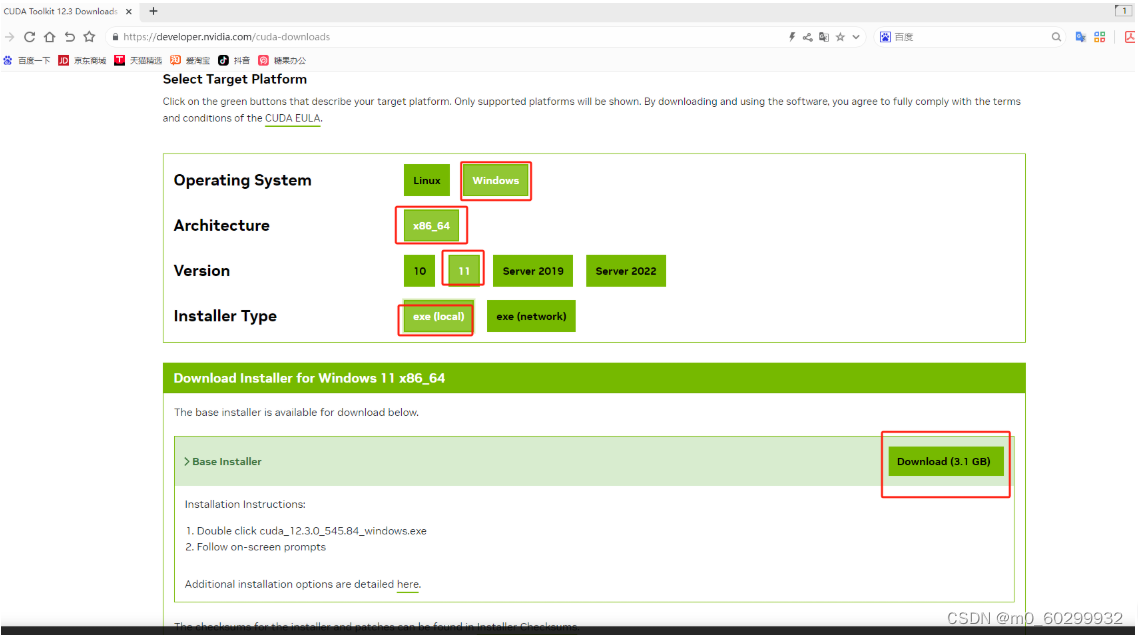Reload the current page
This screenshot has width=1138, height=636.
(30, 37)
